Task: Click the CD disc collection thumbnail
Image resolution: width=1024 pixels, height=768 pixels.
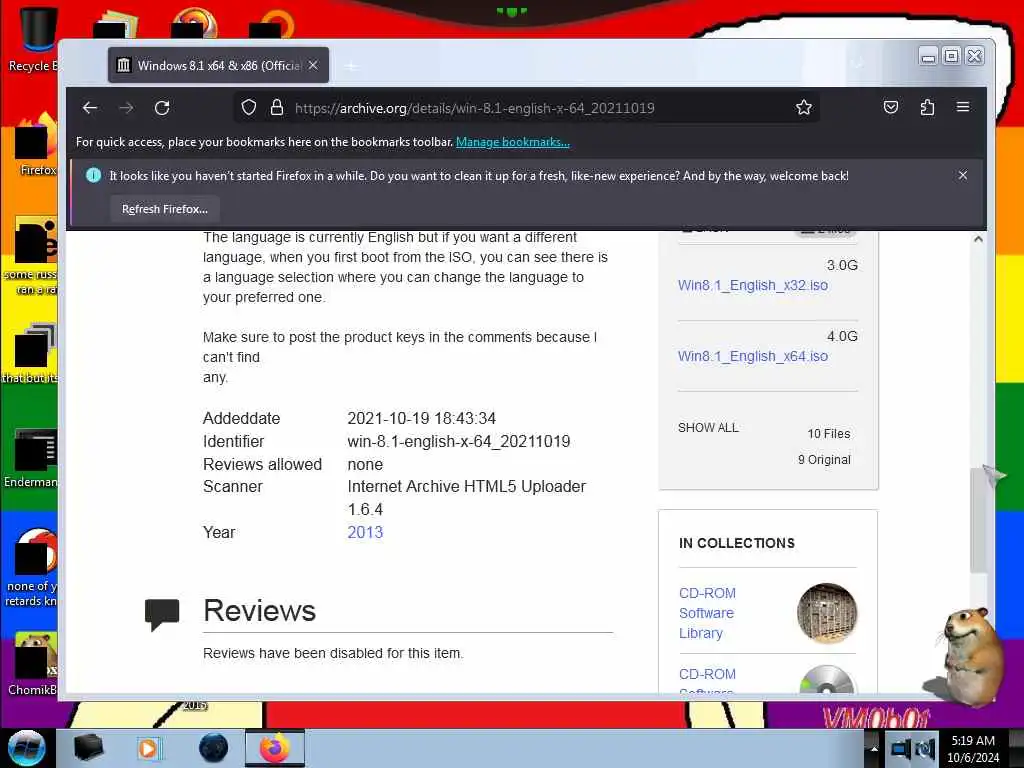Action: pos(827,680)
